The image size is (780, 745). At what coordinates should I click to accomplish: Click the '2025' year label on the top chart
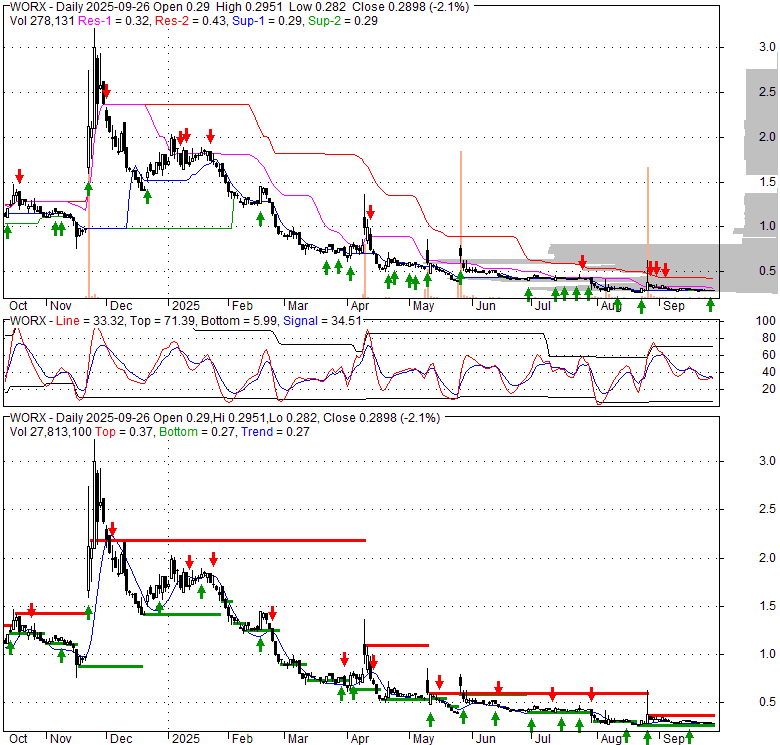coord(186,306)
